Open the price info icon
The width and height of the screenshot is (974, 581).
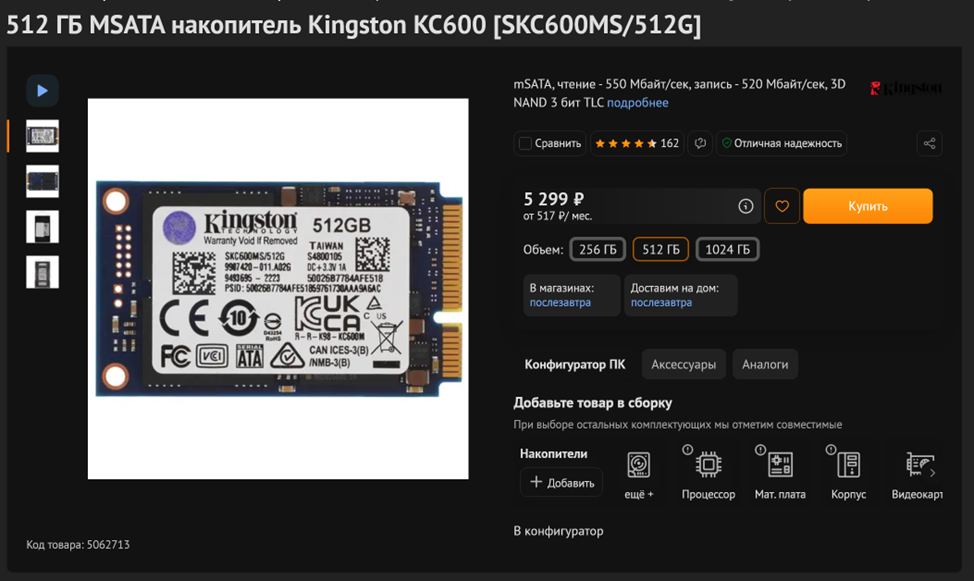click(745, 206)
